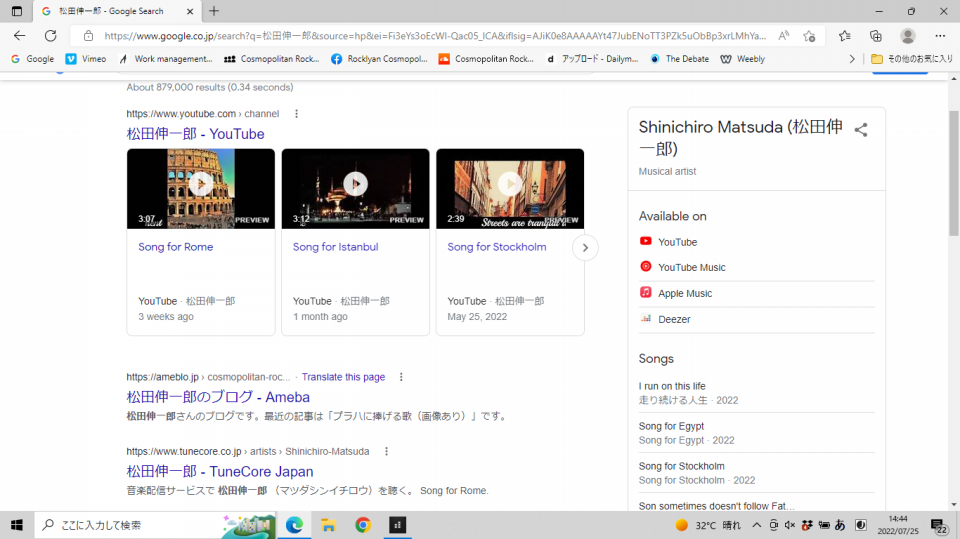Open Google Chrome from taskbar
This screenshot has height=539, width=960.
coord(363,525)
